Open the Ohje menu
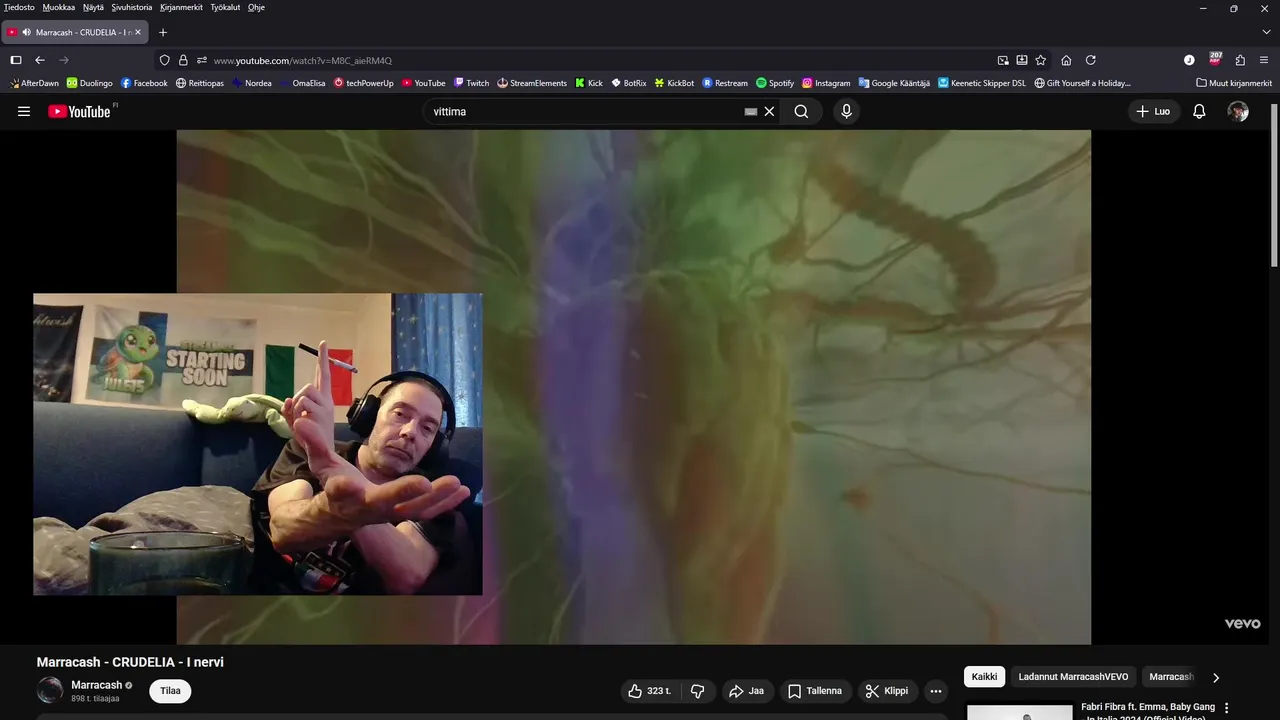Screen dimensions: 1280x720 point(256,7)
